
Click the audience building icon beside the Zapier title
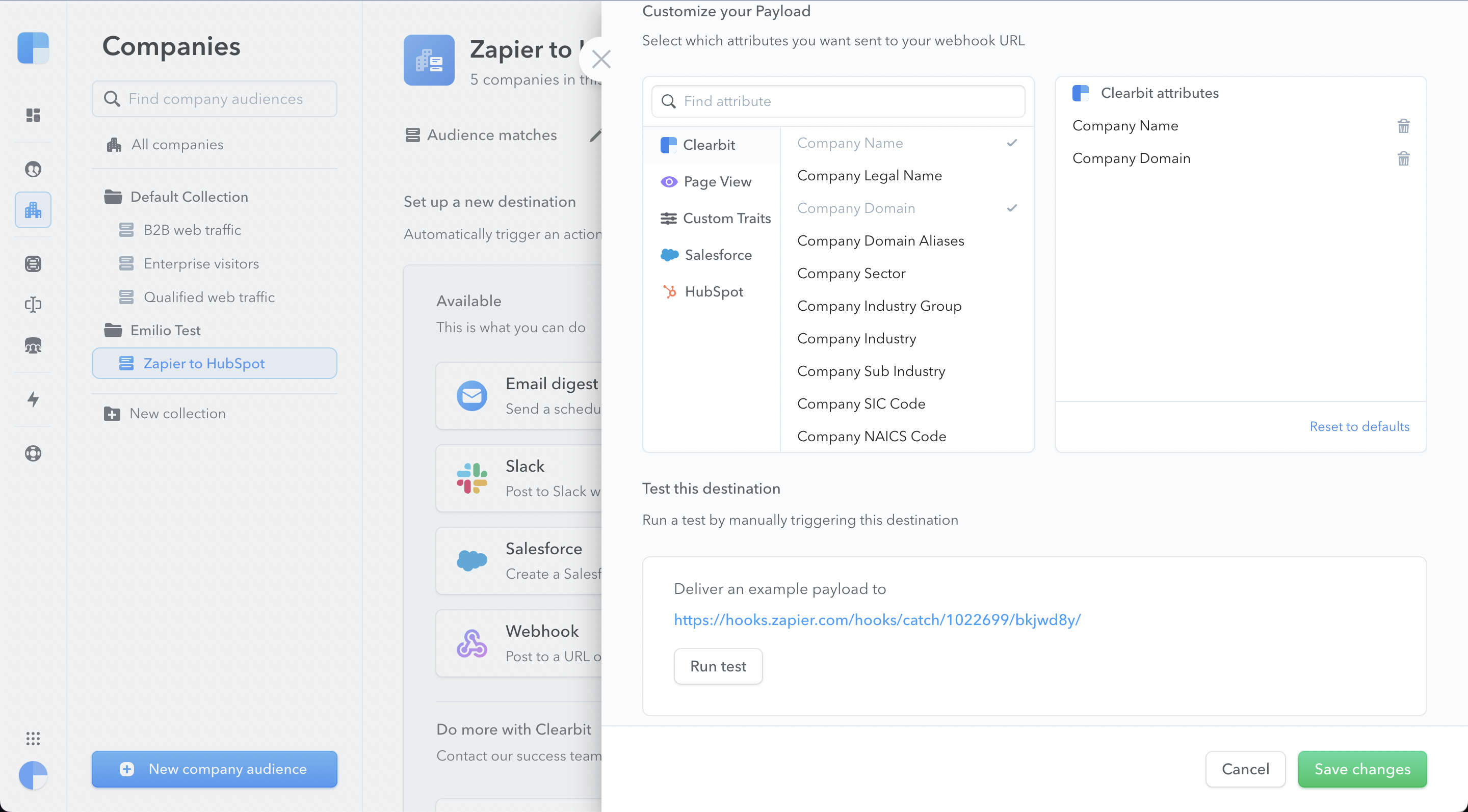(x=429, y=60)
